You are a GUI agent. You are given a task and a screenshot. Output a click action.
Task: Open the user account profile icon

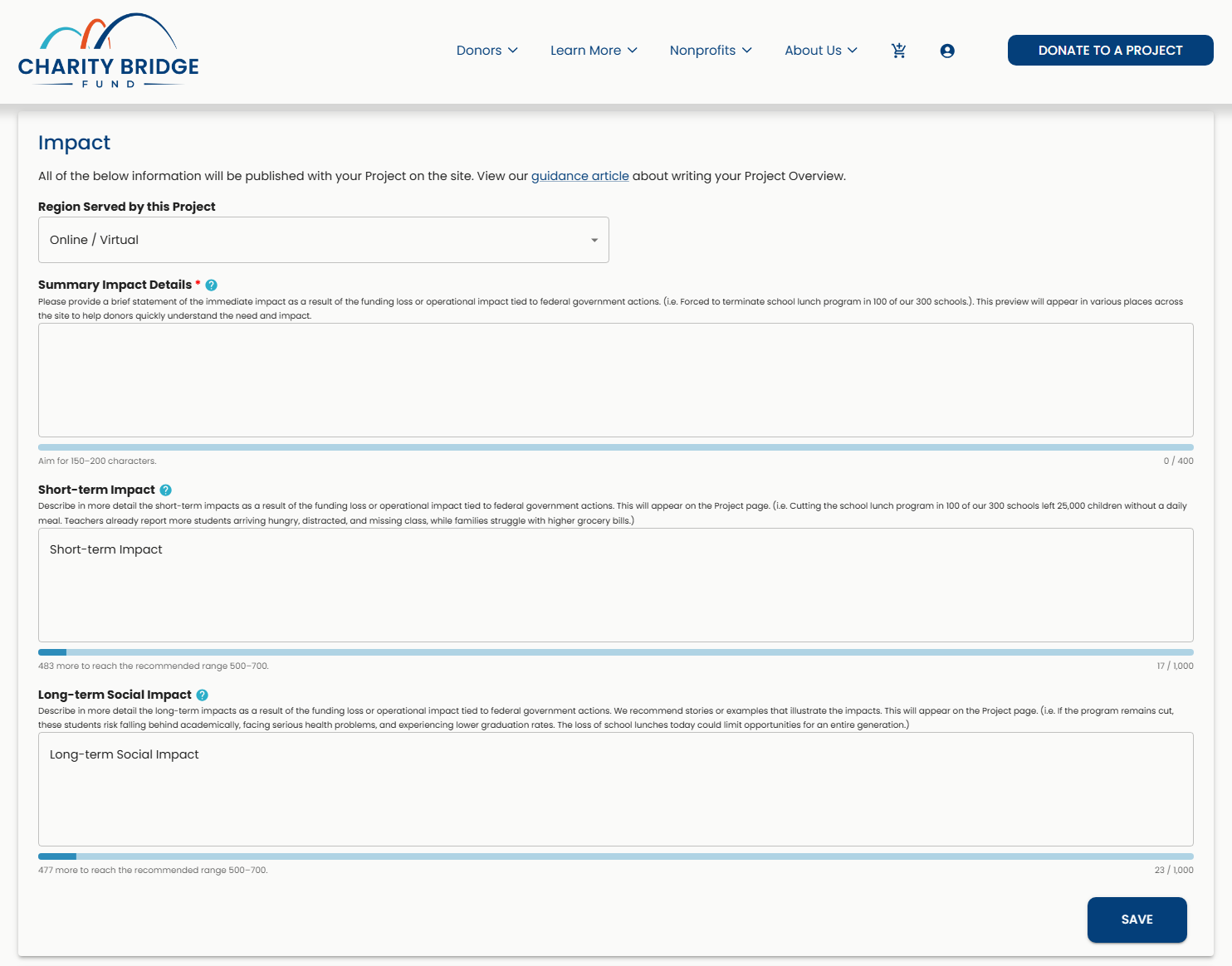click(947, 51)
